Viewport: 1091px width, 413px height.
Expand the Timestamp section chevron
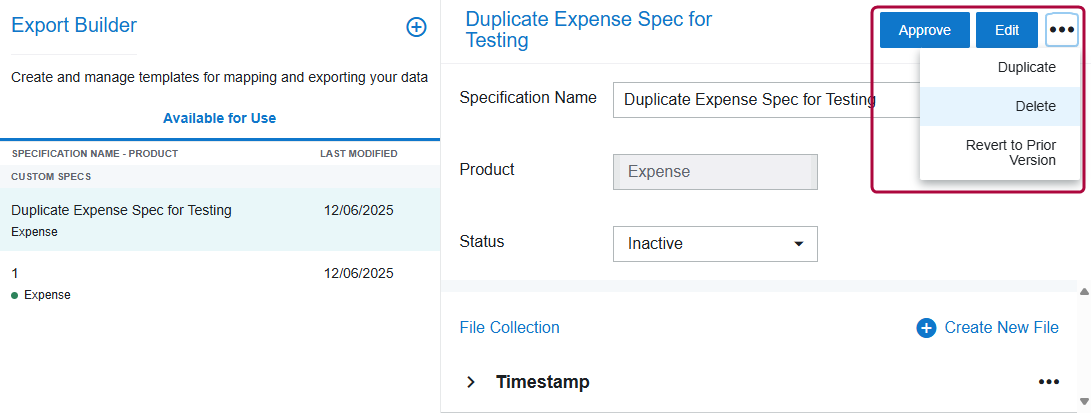tap(470, 382)
